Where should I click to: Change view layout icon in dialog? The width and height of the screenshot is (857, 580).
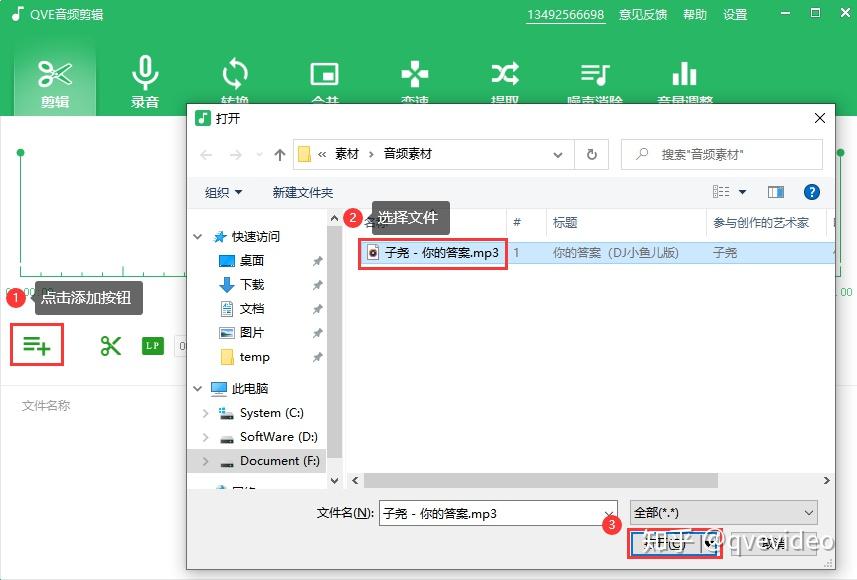tap(721, 192)
